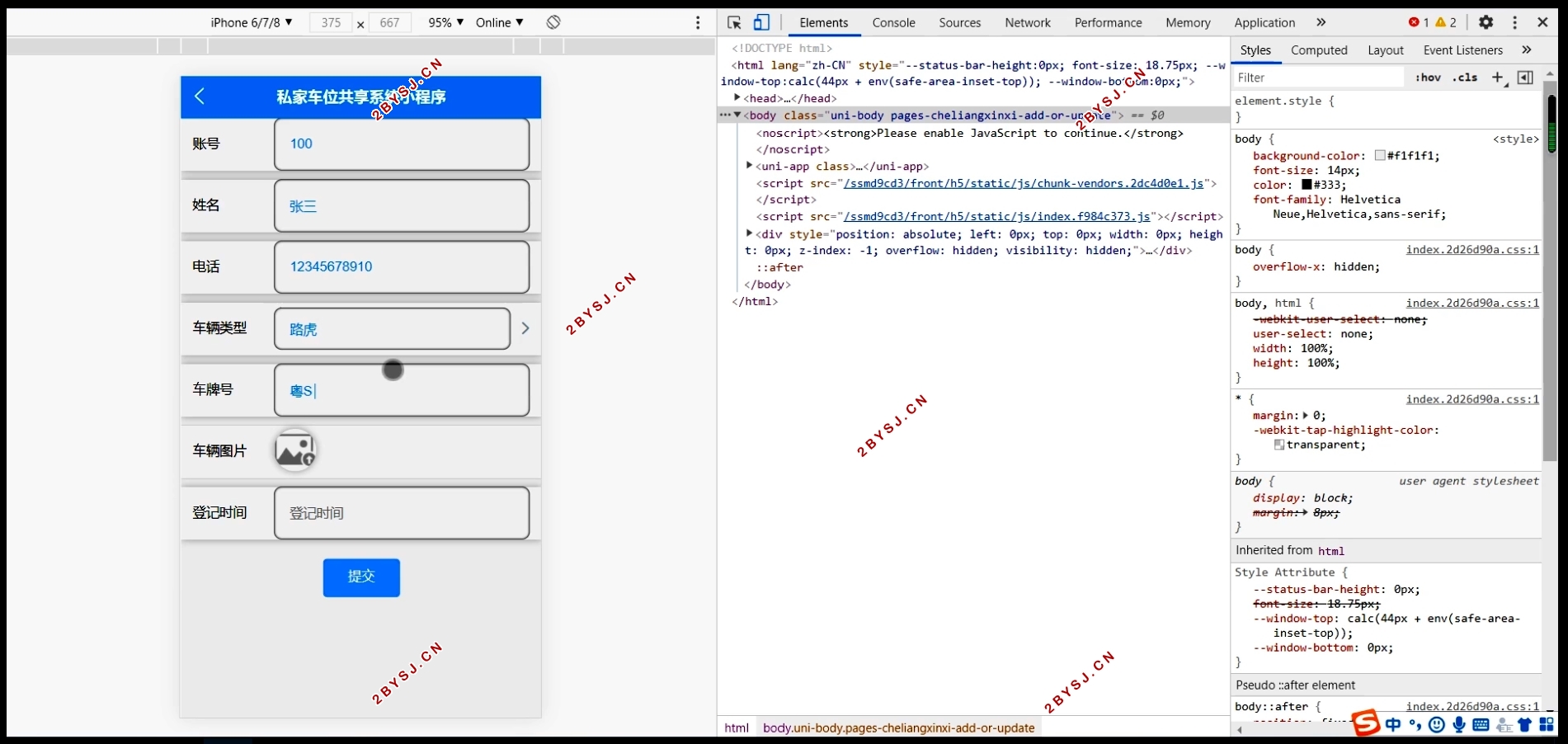Click the Sogou account login icon
Viewport: 1568px width, 744px height.
tap(1504, 725)
